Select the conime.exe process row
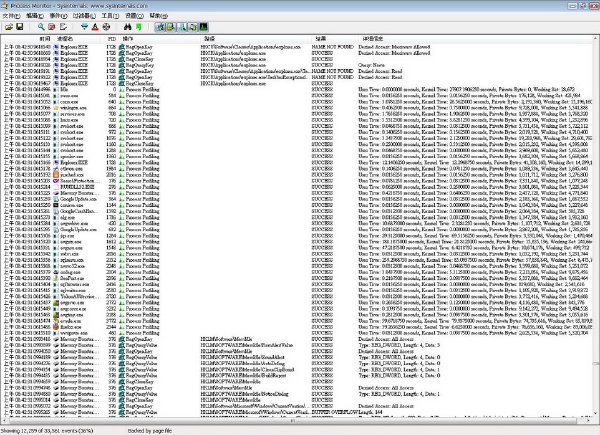 click(x=298, y=205)
